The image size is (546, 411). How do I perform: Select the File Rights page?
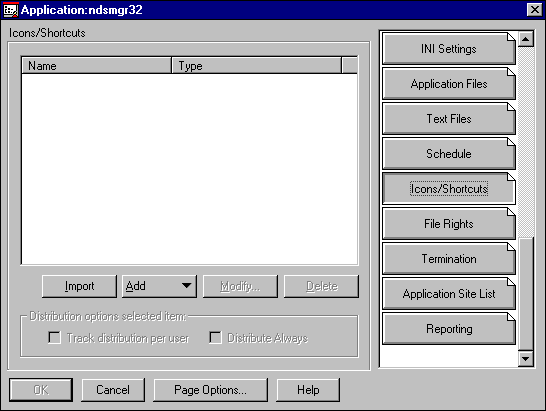click(x=448, y=224)
